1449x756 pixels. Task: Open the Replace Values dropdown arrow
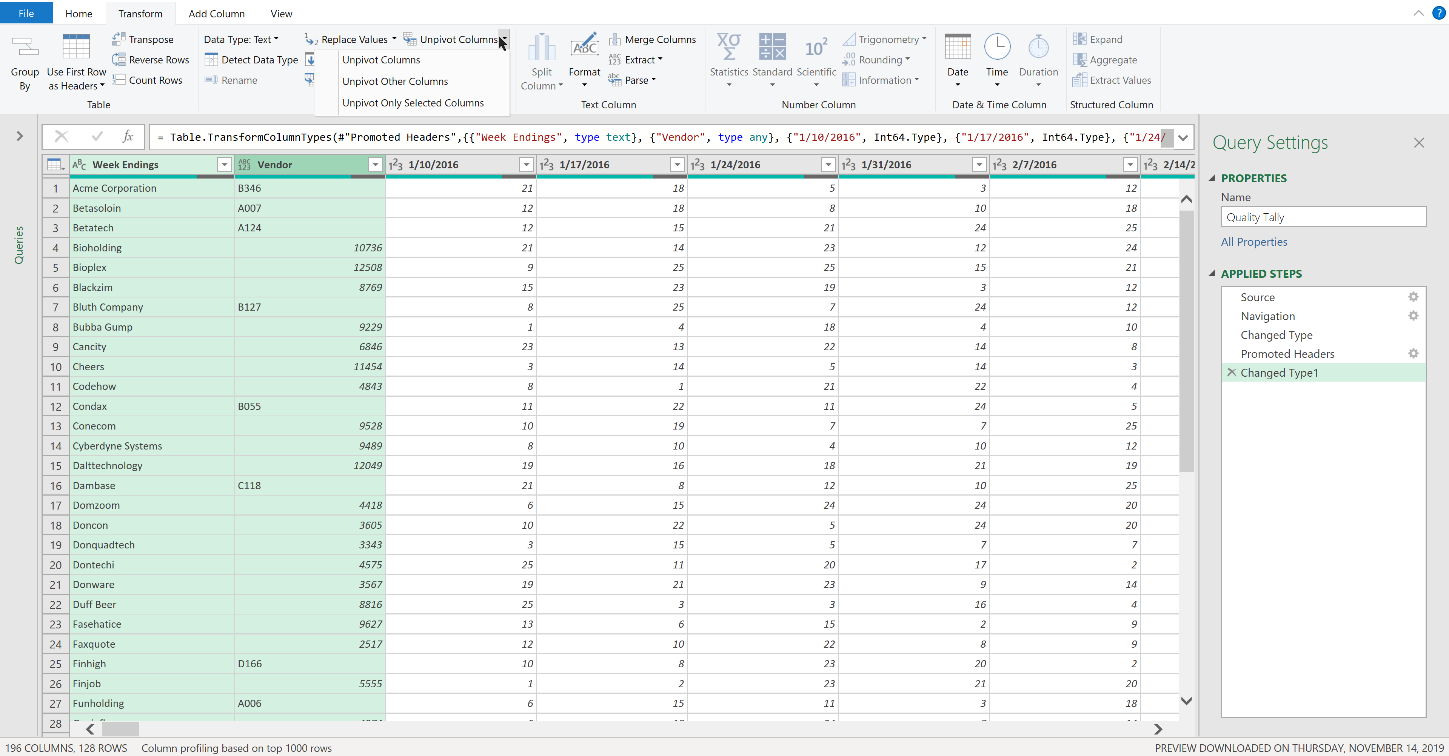pos(394,40)
